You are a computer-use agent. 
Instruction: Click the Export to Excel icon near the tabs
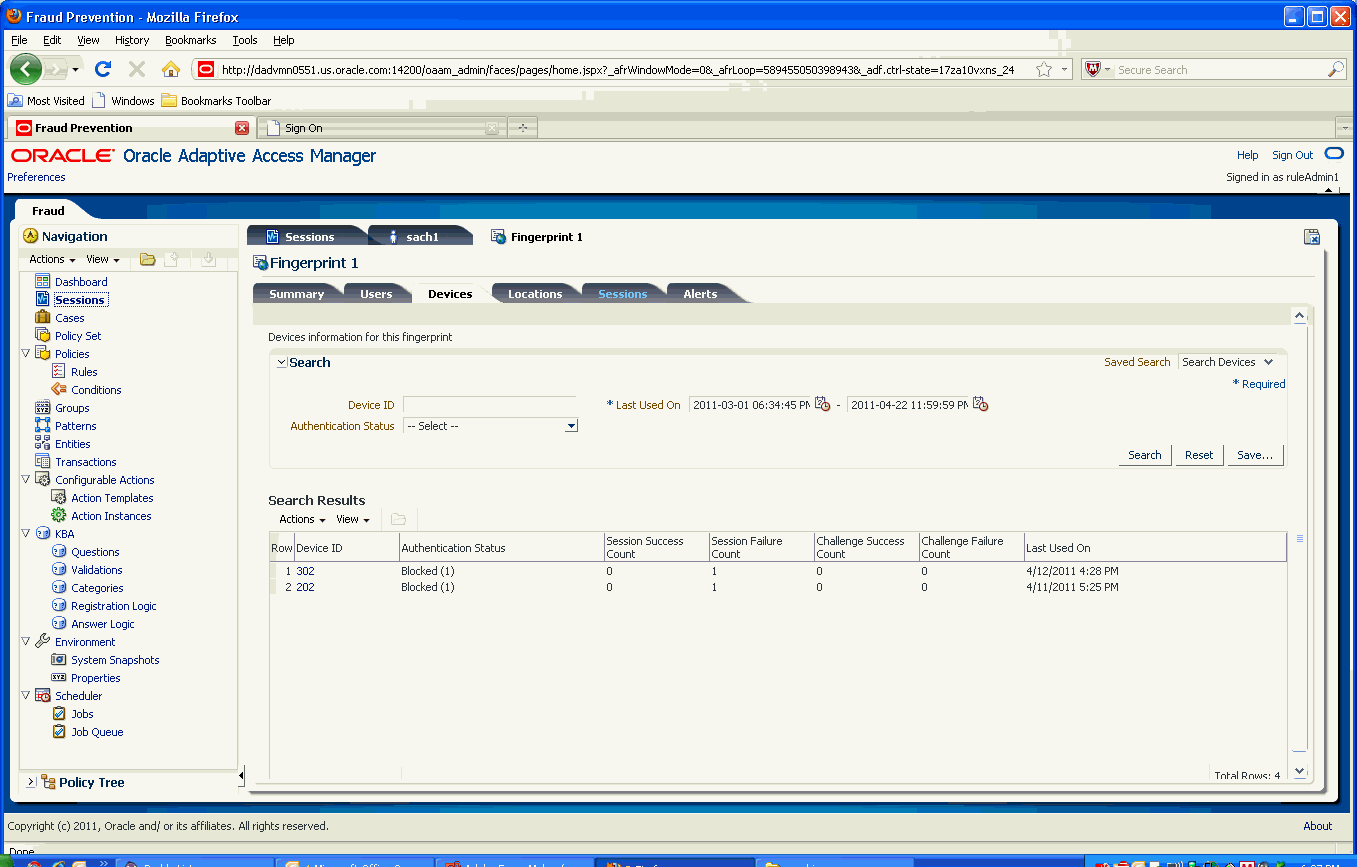click(1311, 237)
